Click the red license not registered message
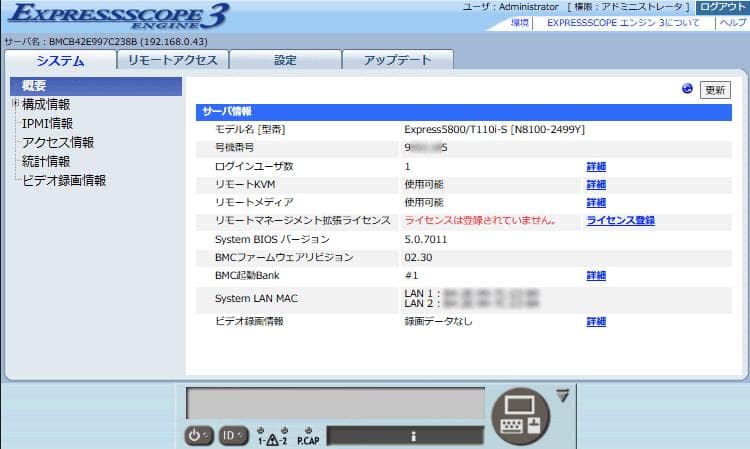The height and width of the screenshot is (449, 750). (x=481, y=220)
